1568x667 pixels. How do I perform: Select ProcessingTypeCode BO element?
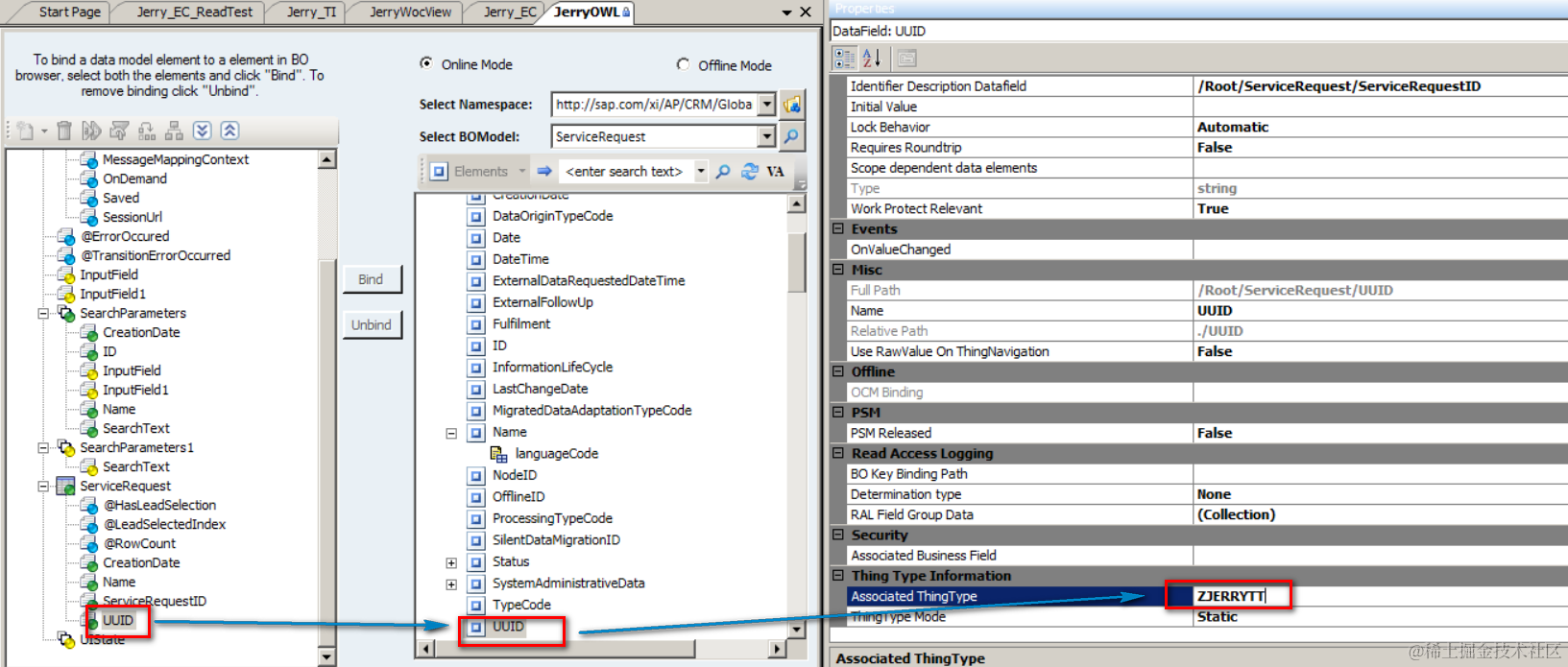(x=552, y=518)
